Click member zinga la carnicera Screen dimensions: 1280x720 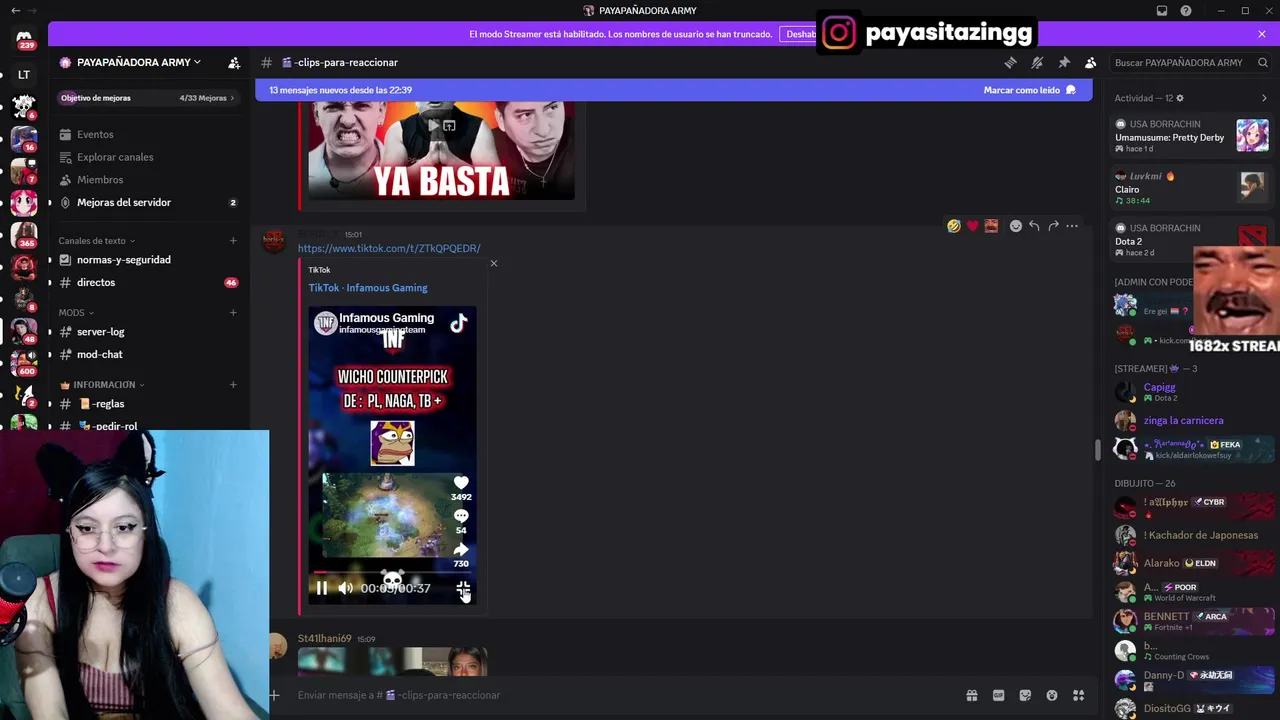coord(1190,421)
